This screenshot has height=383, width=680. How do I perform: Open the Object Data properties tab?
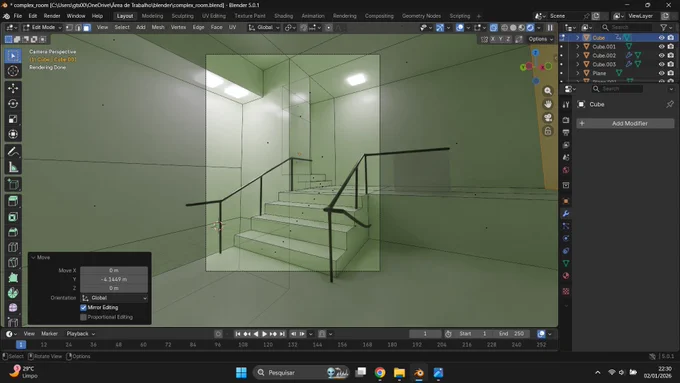566,263
